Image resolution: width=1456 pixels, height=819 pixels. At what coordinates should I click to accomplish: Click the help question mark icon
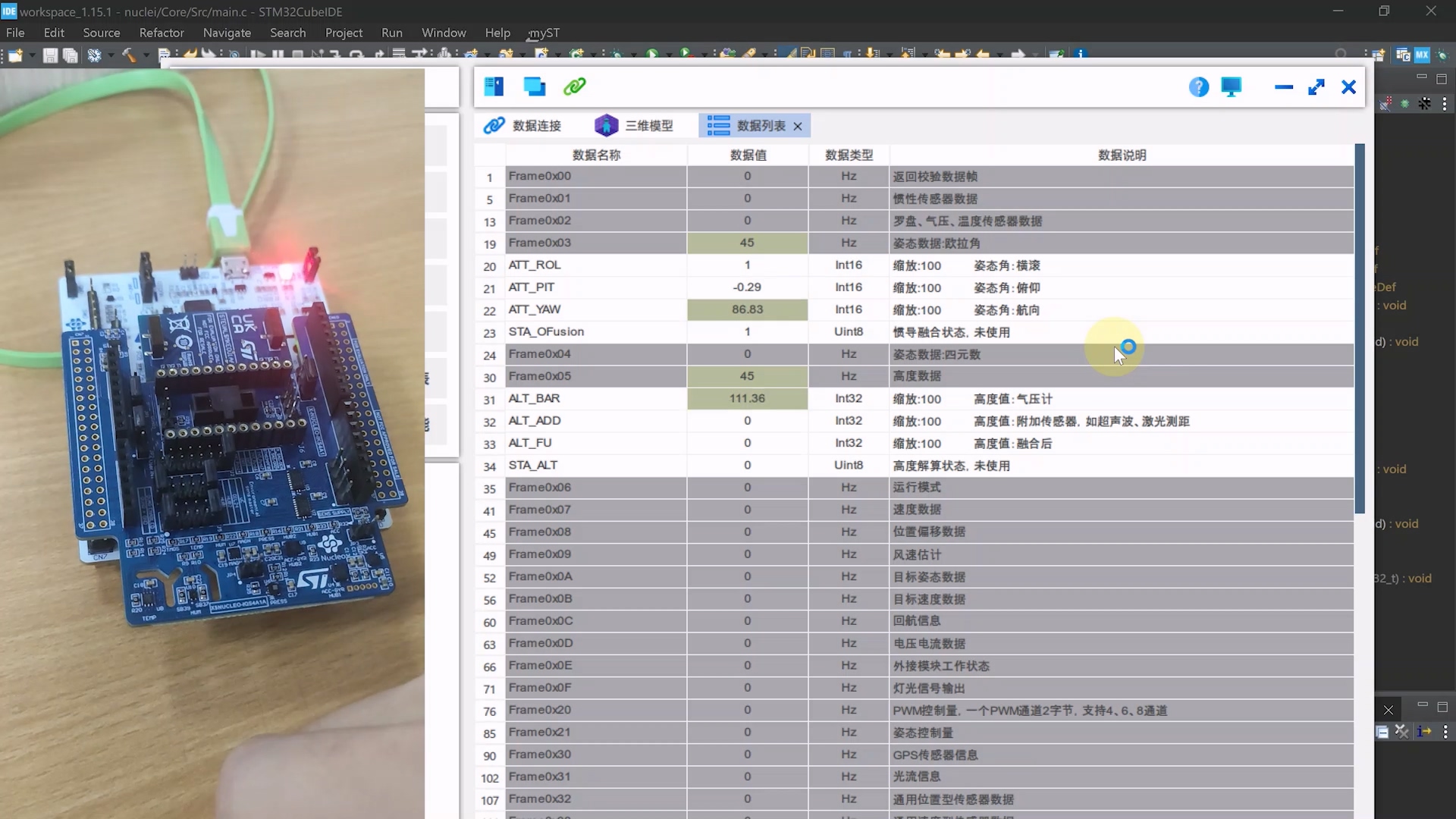coord(1199,86)
